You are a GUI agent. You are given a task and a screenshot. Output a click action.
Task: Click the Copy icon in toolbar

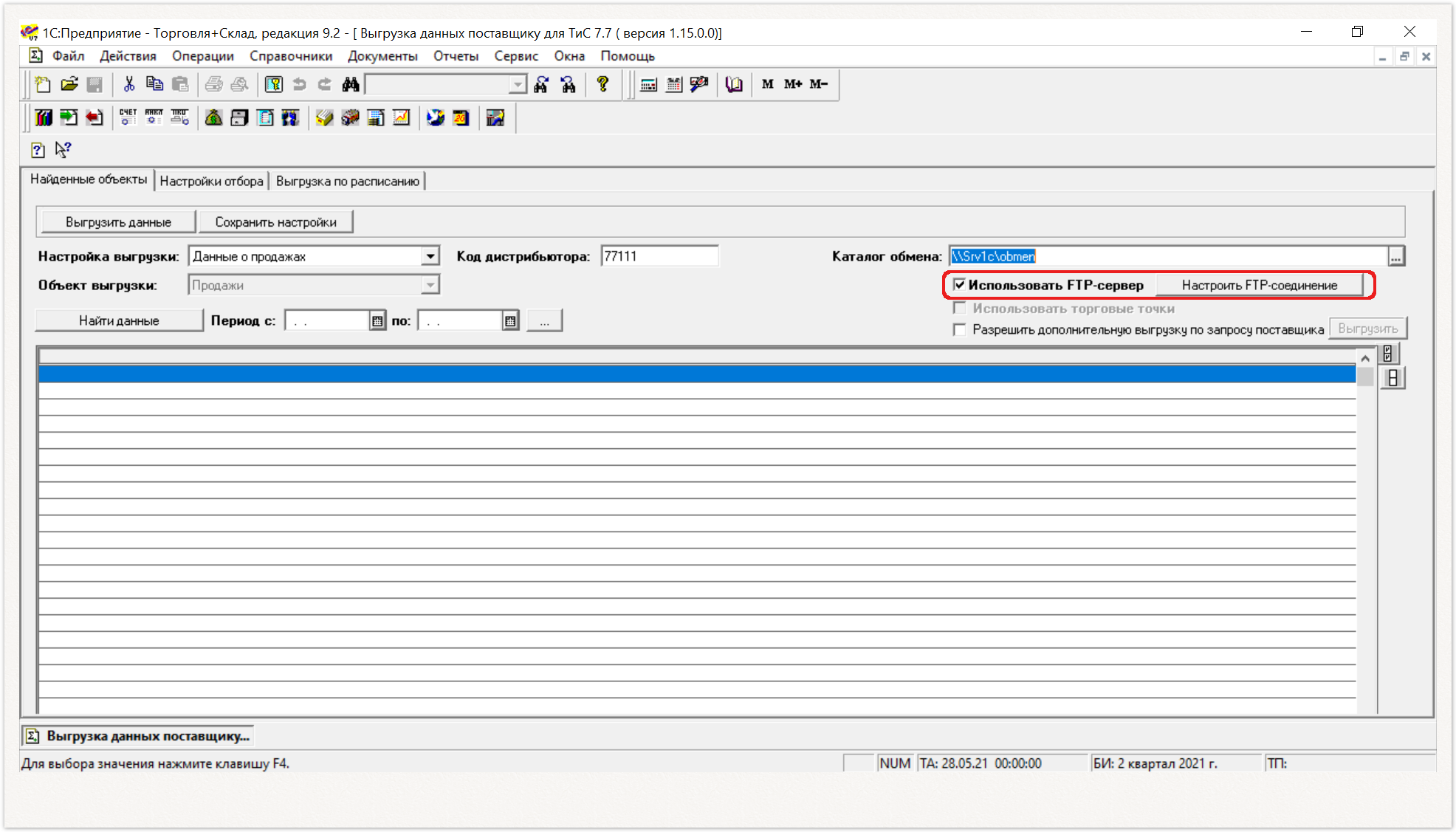click(x=154, y=84)
